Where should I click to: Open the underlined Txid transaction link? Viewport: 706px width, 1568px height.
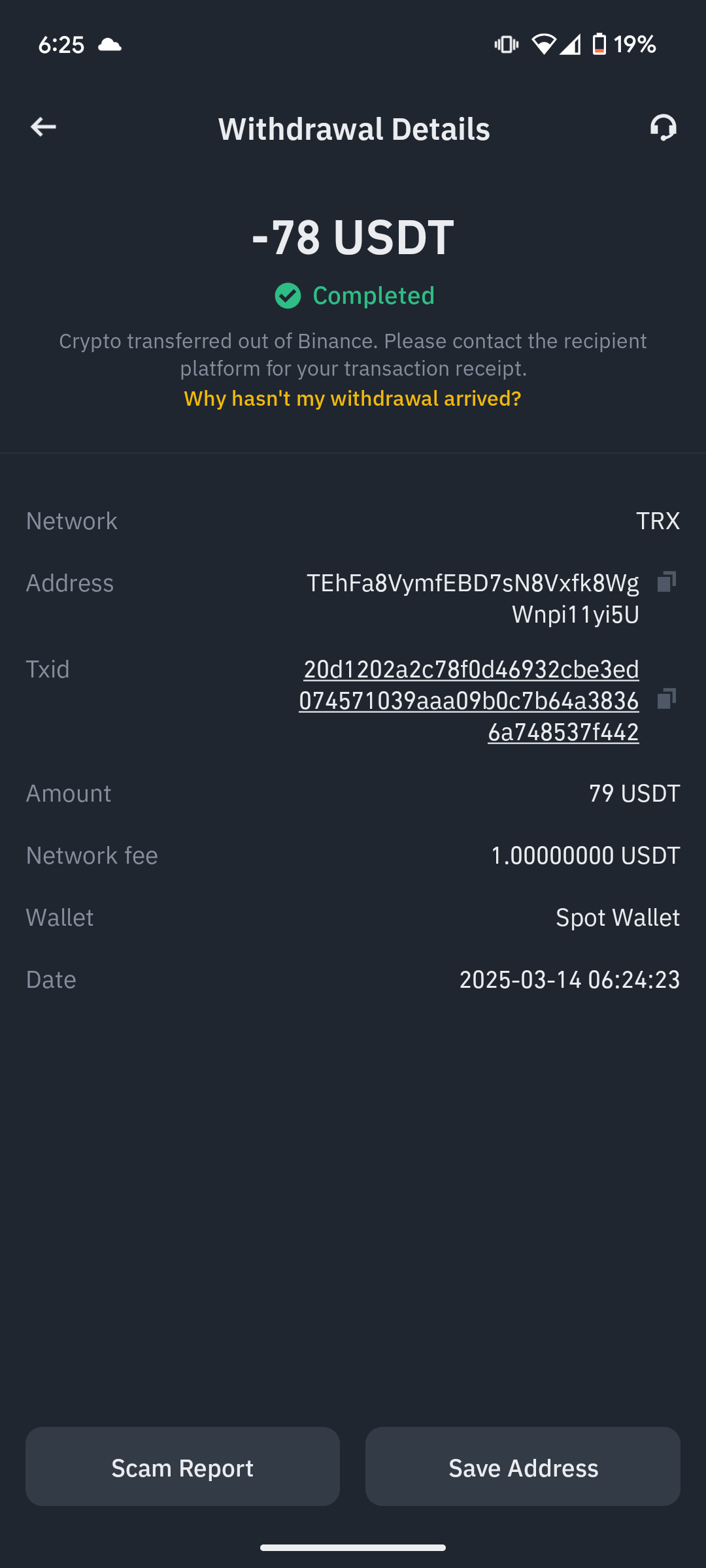(x=469, y=700)
